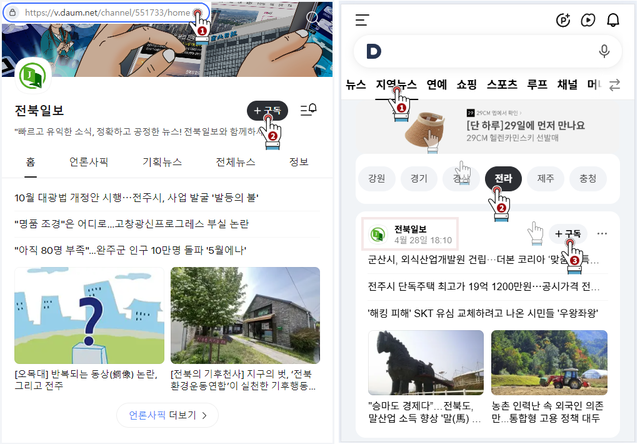Switch to the 전체뉴스 tab
Viewport: 640px width, 444px height.
point(236,162)
